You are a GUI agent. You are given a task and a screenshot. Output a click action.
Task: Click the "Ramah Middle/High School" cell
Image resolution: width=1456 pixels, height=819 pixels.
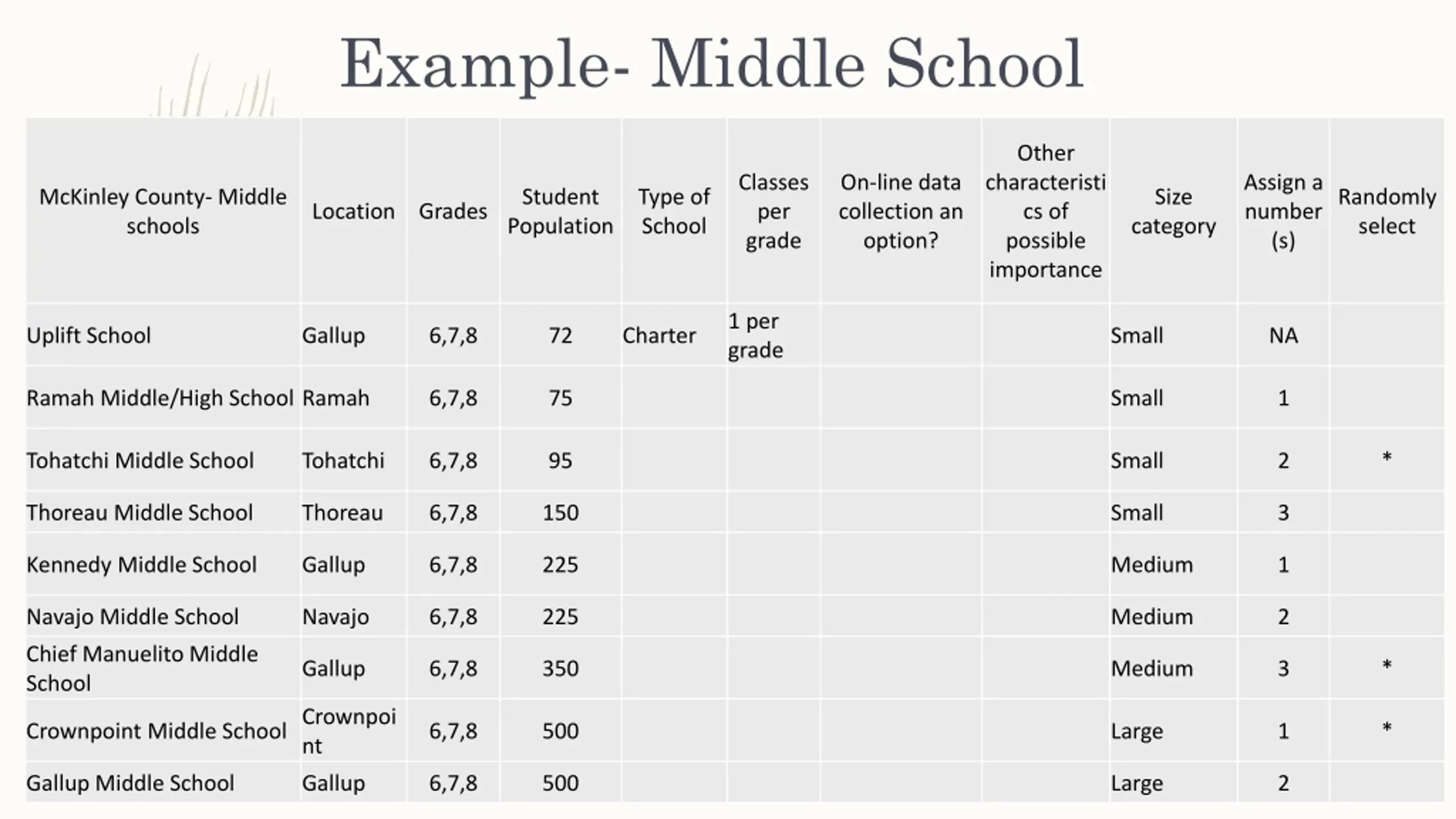click(160, 398)
